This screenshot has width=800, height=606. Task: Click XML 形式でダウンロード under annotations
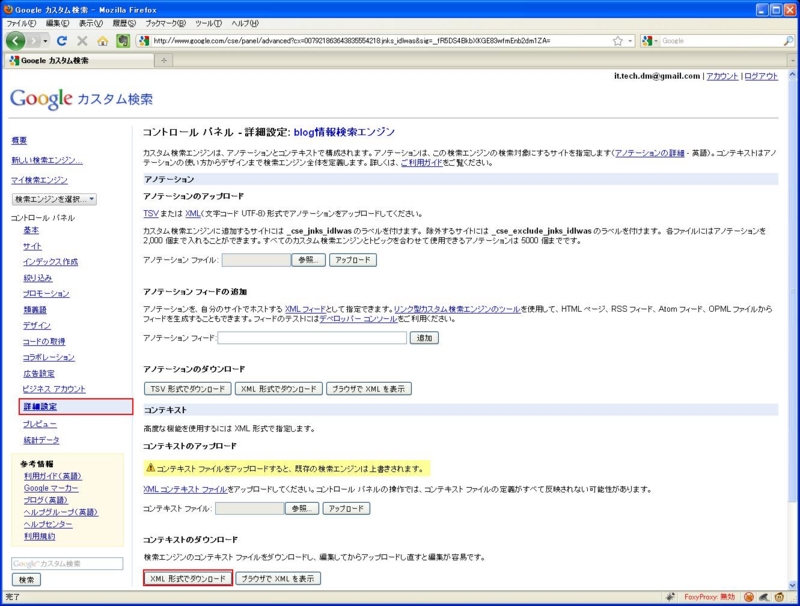(279, 389)
